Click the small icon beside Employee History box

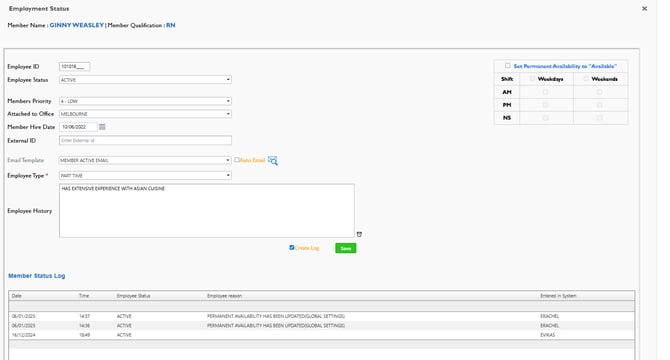coord(359,234)
